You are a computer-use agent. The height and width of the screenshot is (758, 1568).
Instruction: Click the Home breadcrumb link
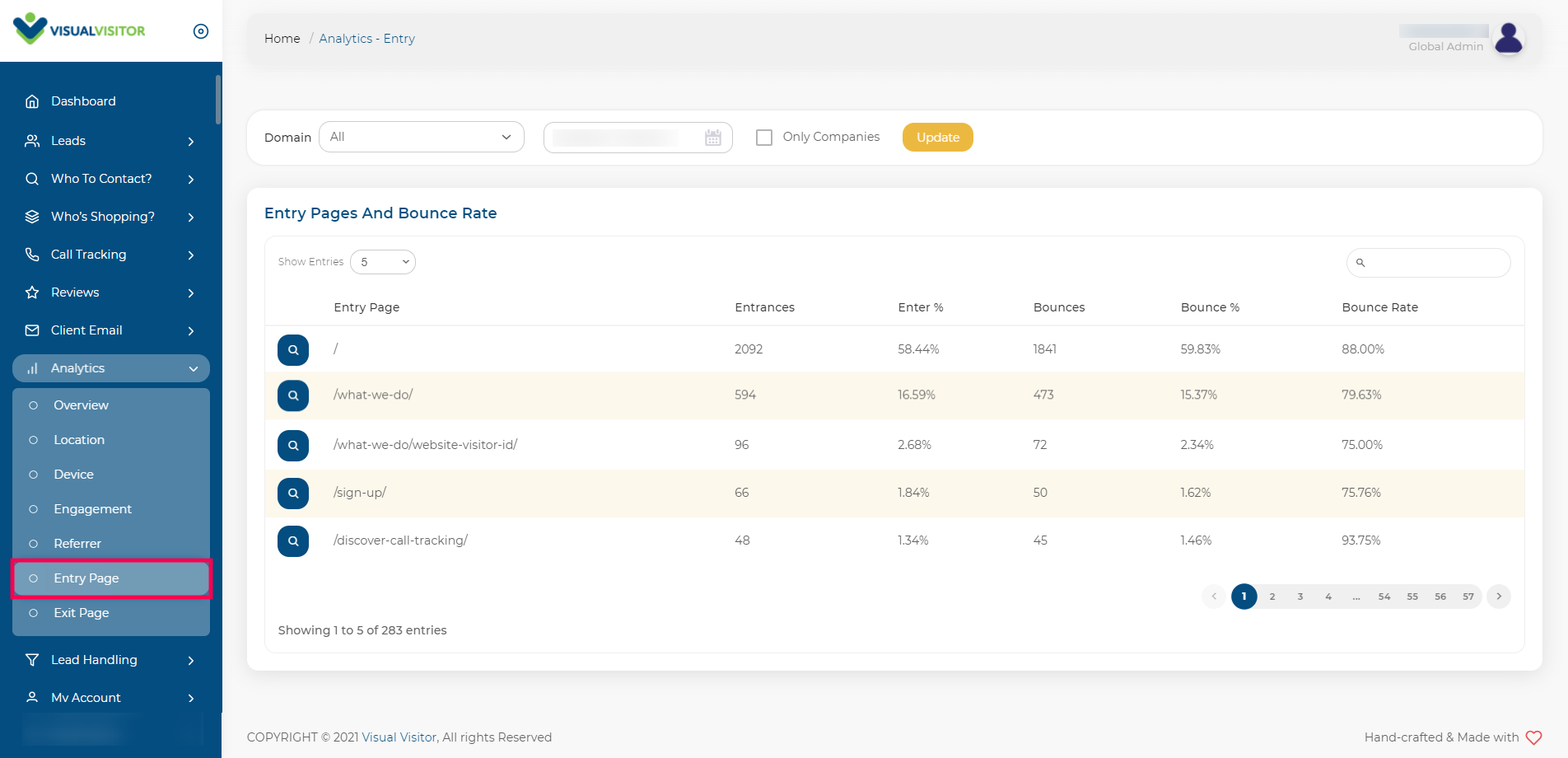coord(282,39)
